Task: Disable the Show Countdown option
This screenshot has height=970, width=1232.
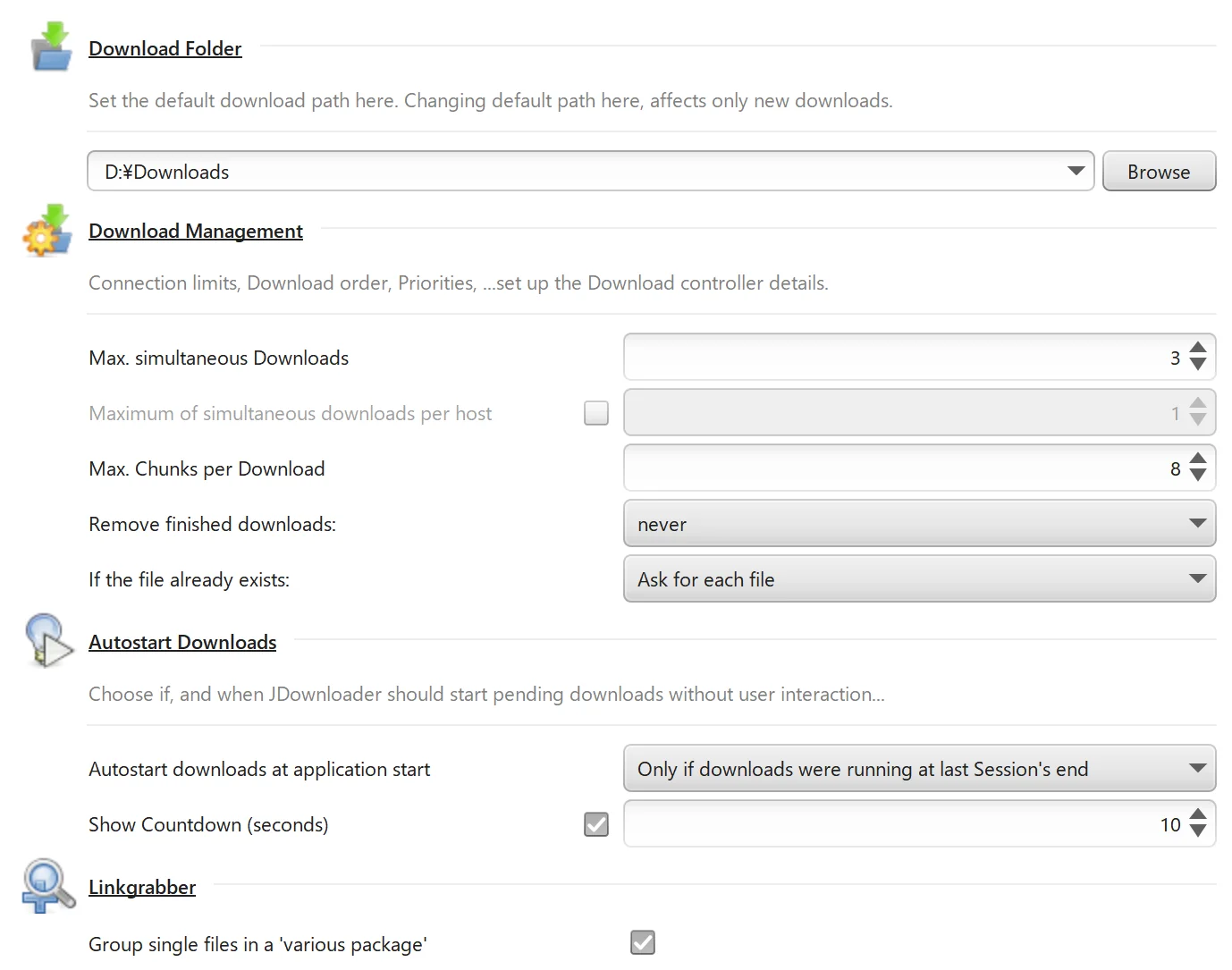Action: (x=595, y=824)
